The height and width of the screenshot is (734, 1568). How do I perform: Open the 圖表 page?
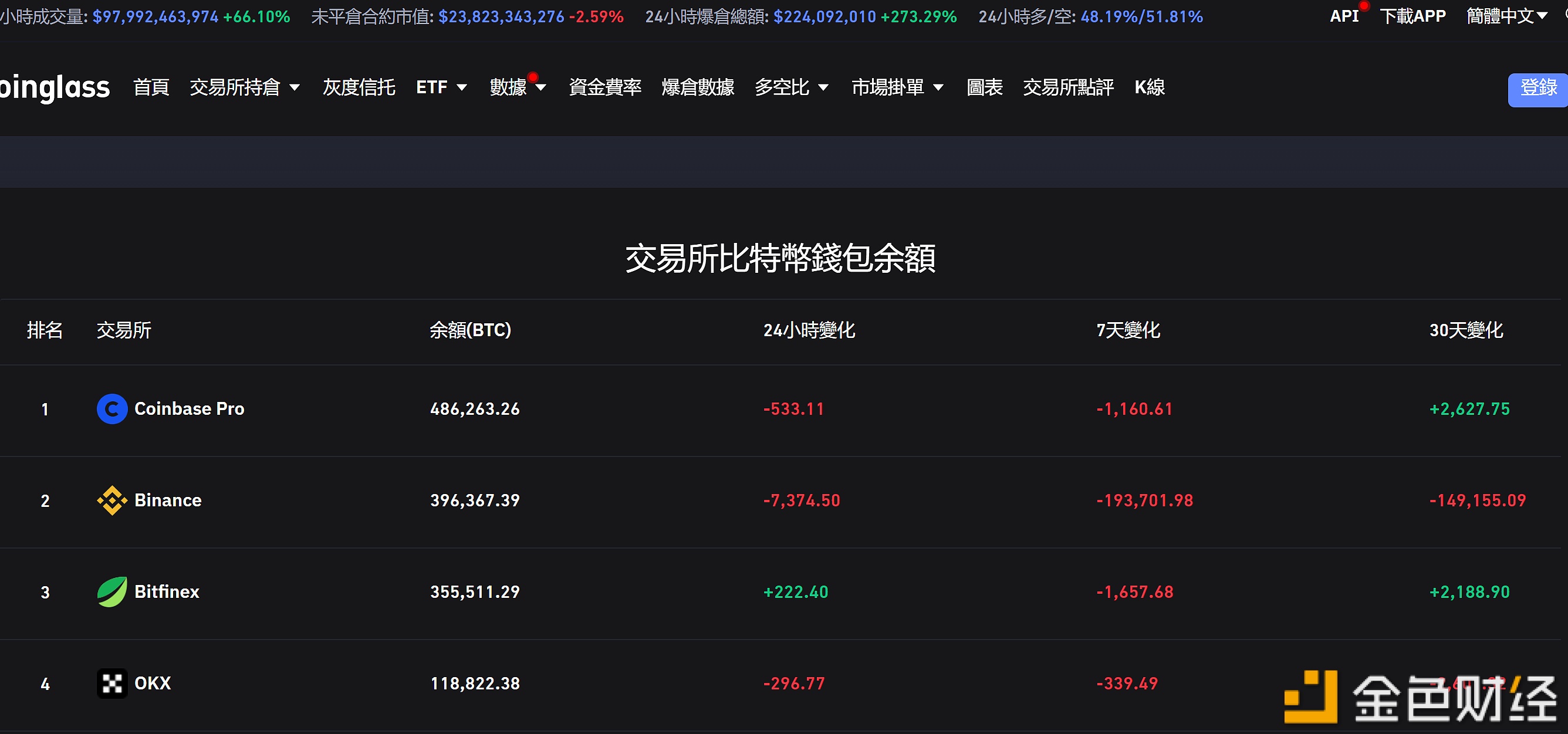[984, 87]
